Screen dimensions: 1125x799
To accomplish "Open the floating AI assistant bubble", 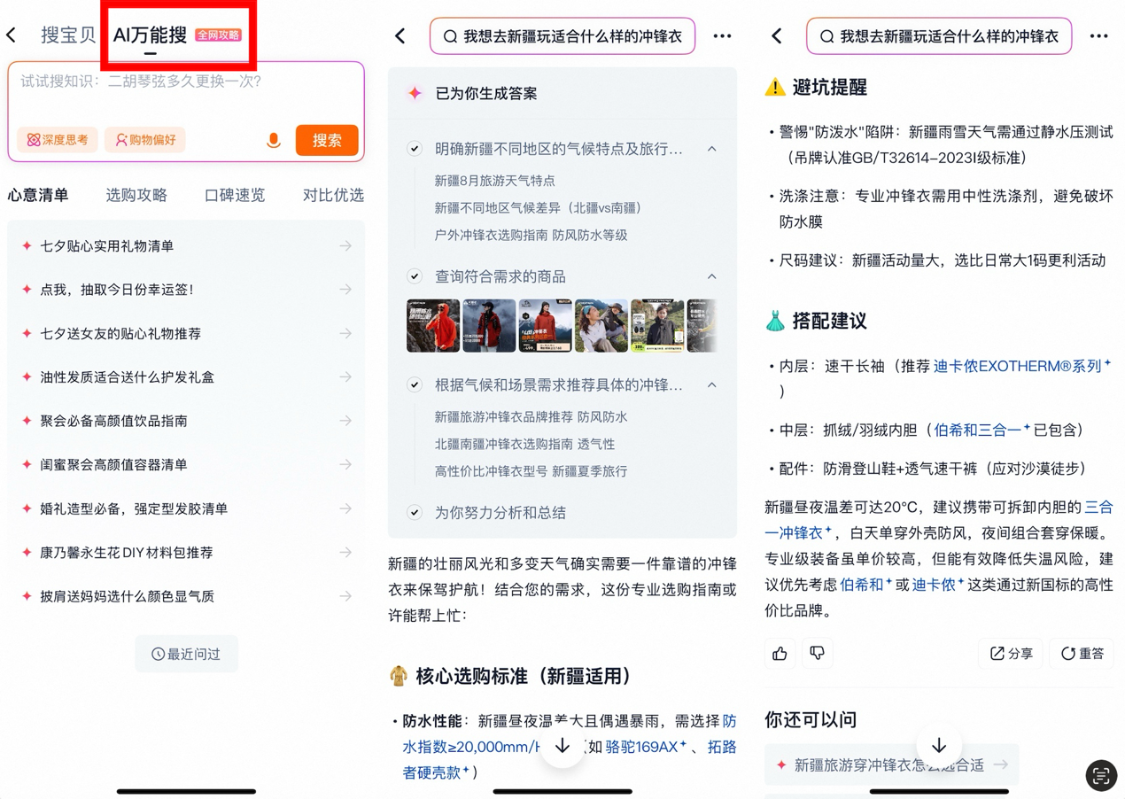I will pos(1100,776).
